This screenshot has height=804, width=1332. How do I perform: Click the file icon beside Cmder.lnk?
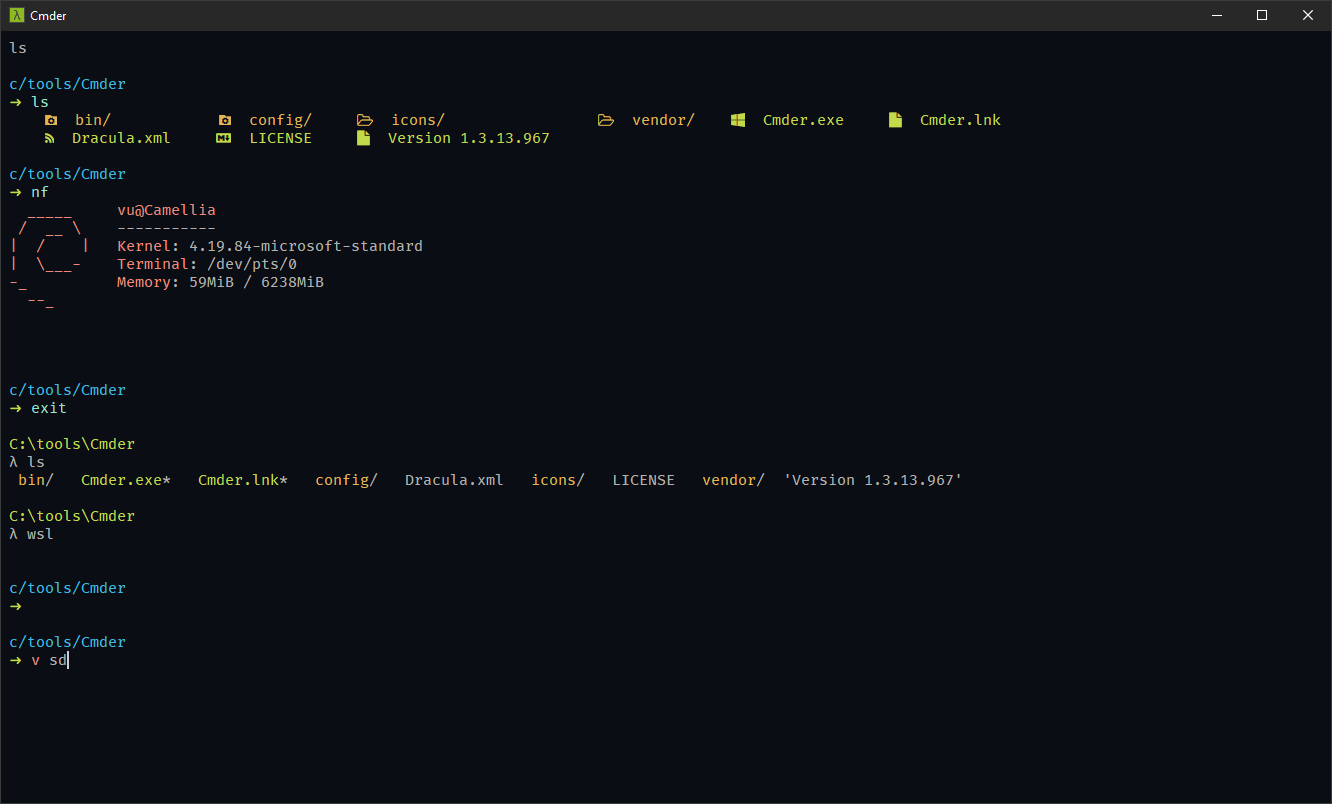click(895, 120)
